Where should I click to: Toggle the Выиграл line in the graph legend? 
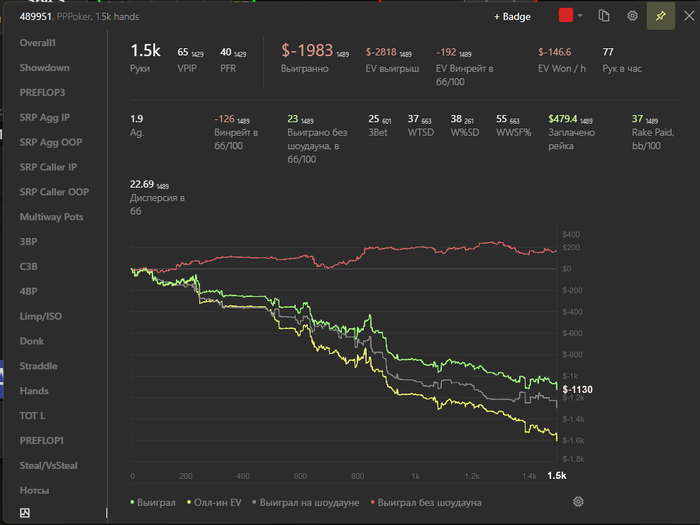(153, 502)
